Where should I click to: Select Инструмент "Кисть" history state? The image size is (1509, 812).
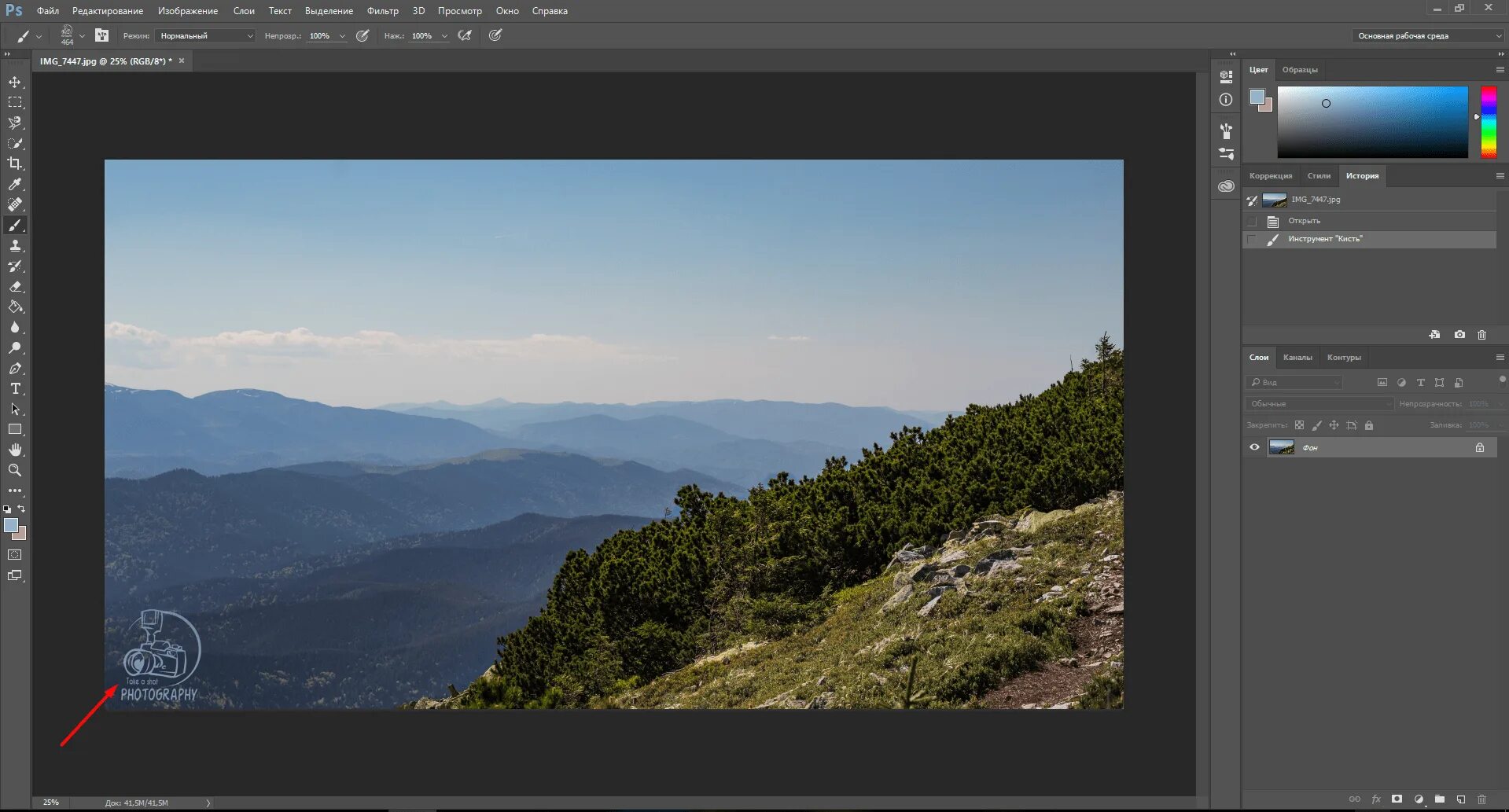point(1370,239)
